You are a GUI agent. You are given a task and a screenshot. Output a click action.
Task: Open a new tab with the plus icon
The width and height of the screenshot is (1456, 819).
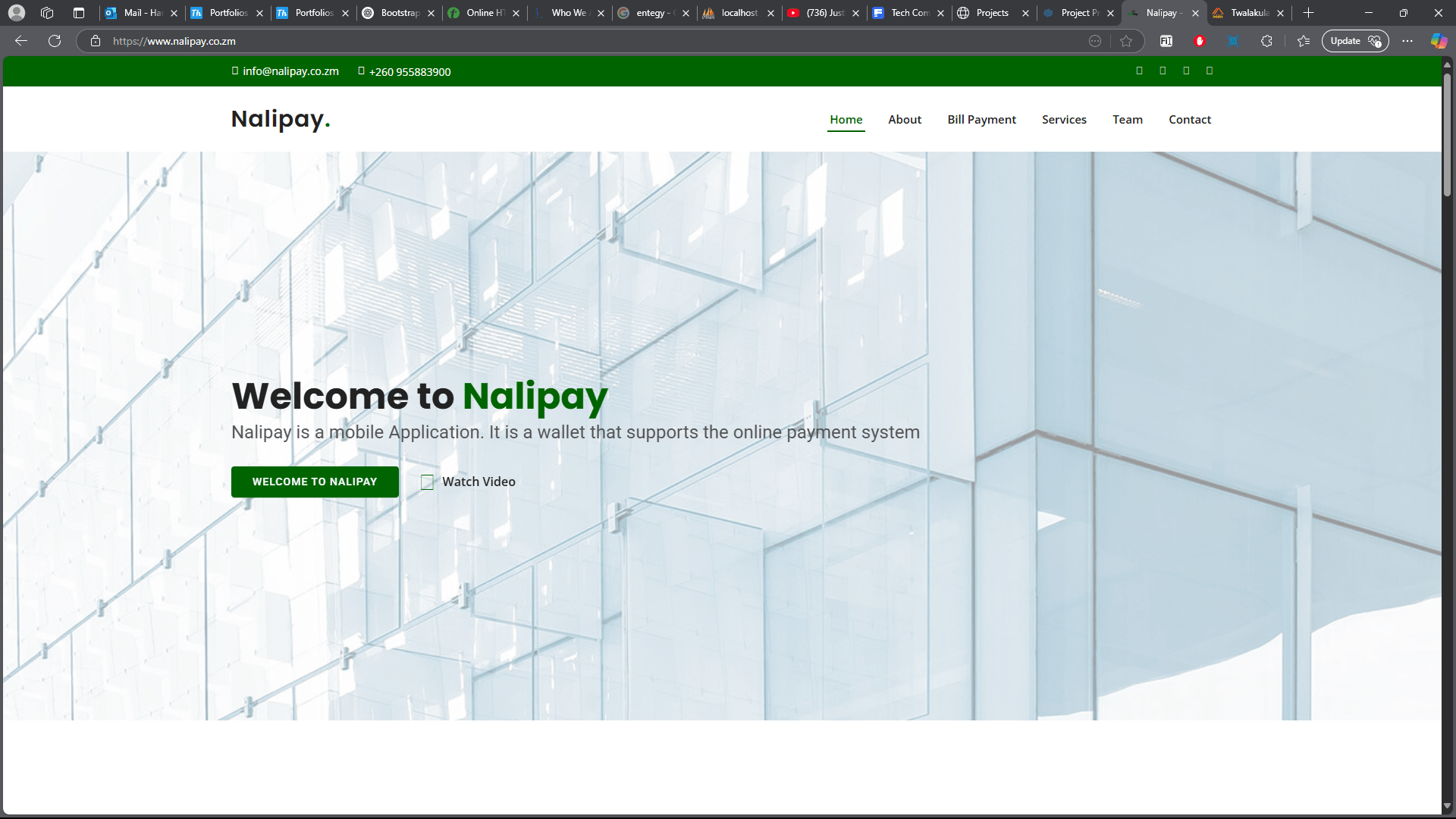point(1308,13)
